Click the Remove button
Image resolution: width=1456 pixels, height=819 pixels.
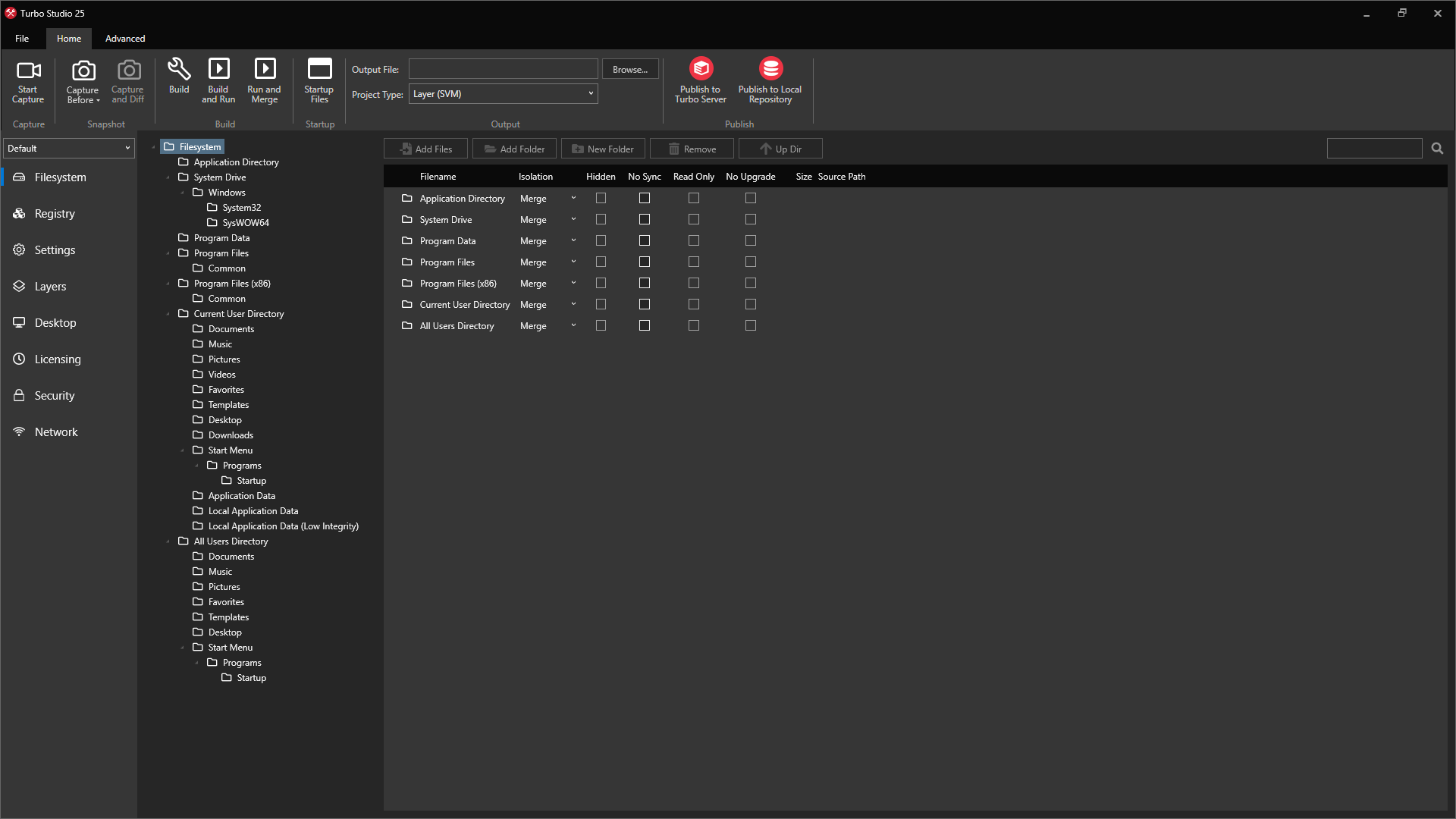(x=692, y=149)
